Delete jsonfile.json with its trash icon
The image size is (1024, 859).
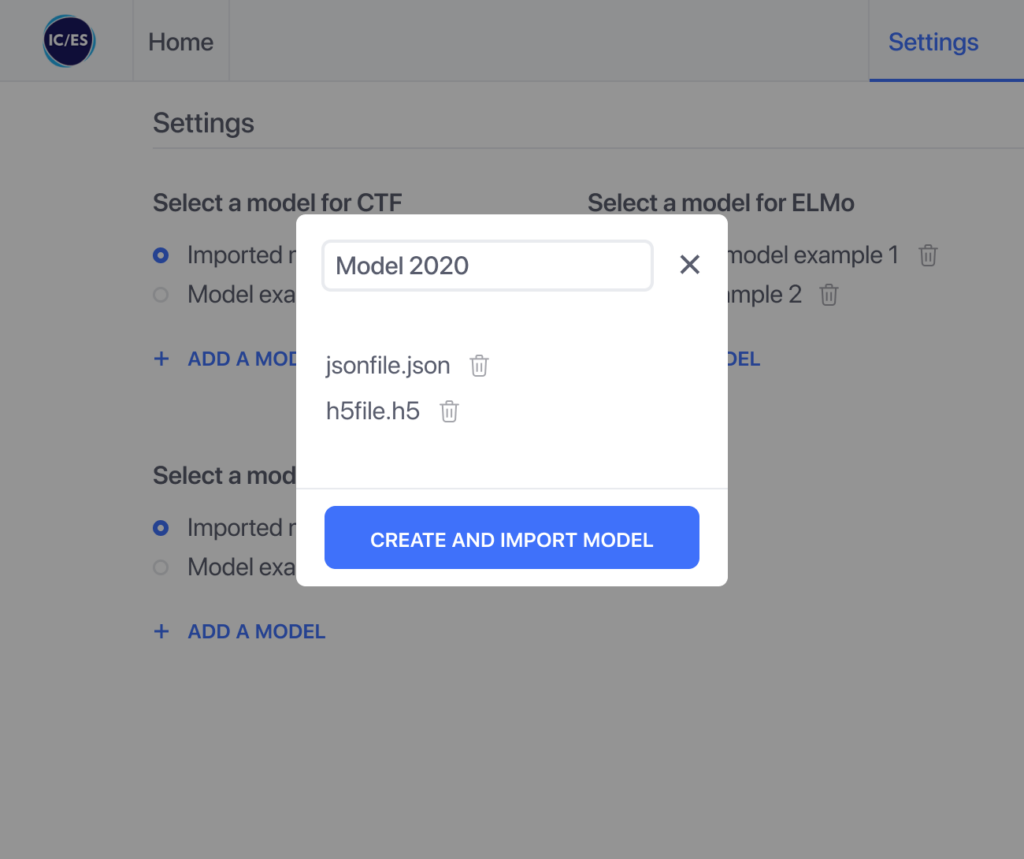[479, 366]
